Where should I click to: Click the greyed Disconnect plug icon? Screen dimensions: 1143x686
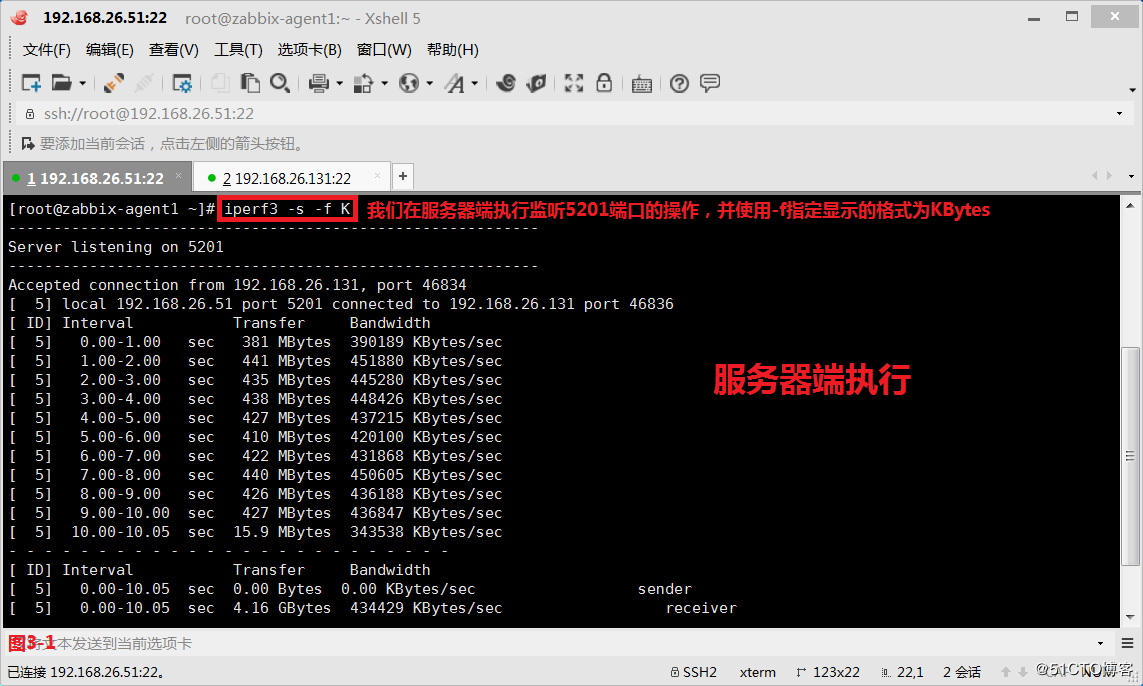tap(144, 83)
